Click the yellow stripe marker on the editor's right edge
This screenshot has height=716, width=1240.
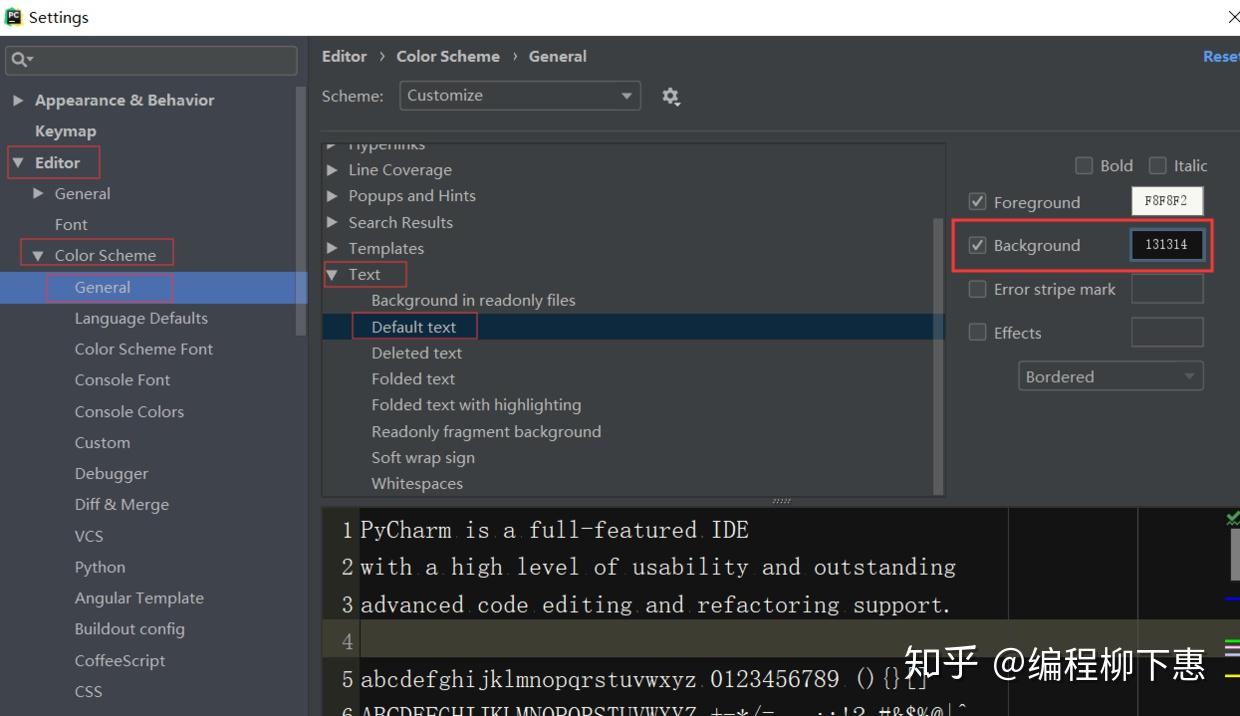tap(1232, 675)
